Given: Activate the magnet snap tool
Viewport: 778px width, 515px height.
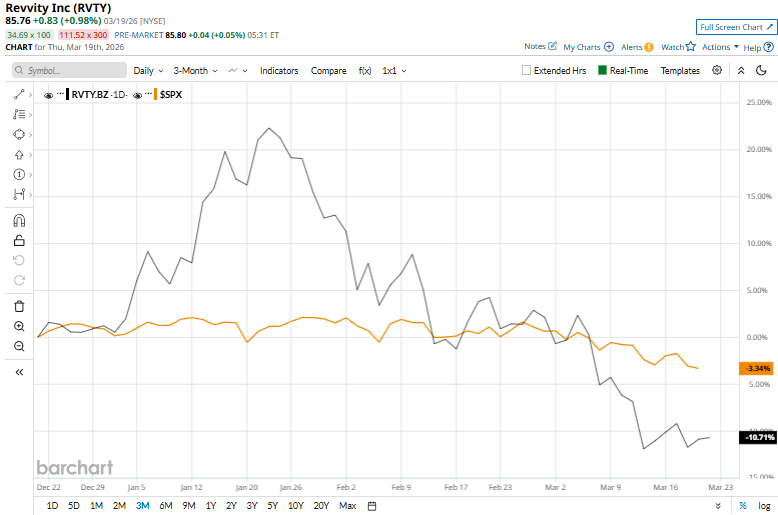Looking at the screenshot, I should (x=19, y=221).
